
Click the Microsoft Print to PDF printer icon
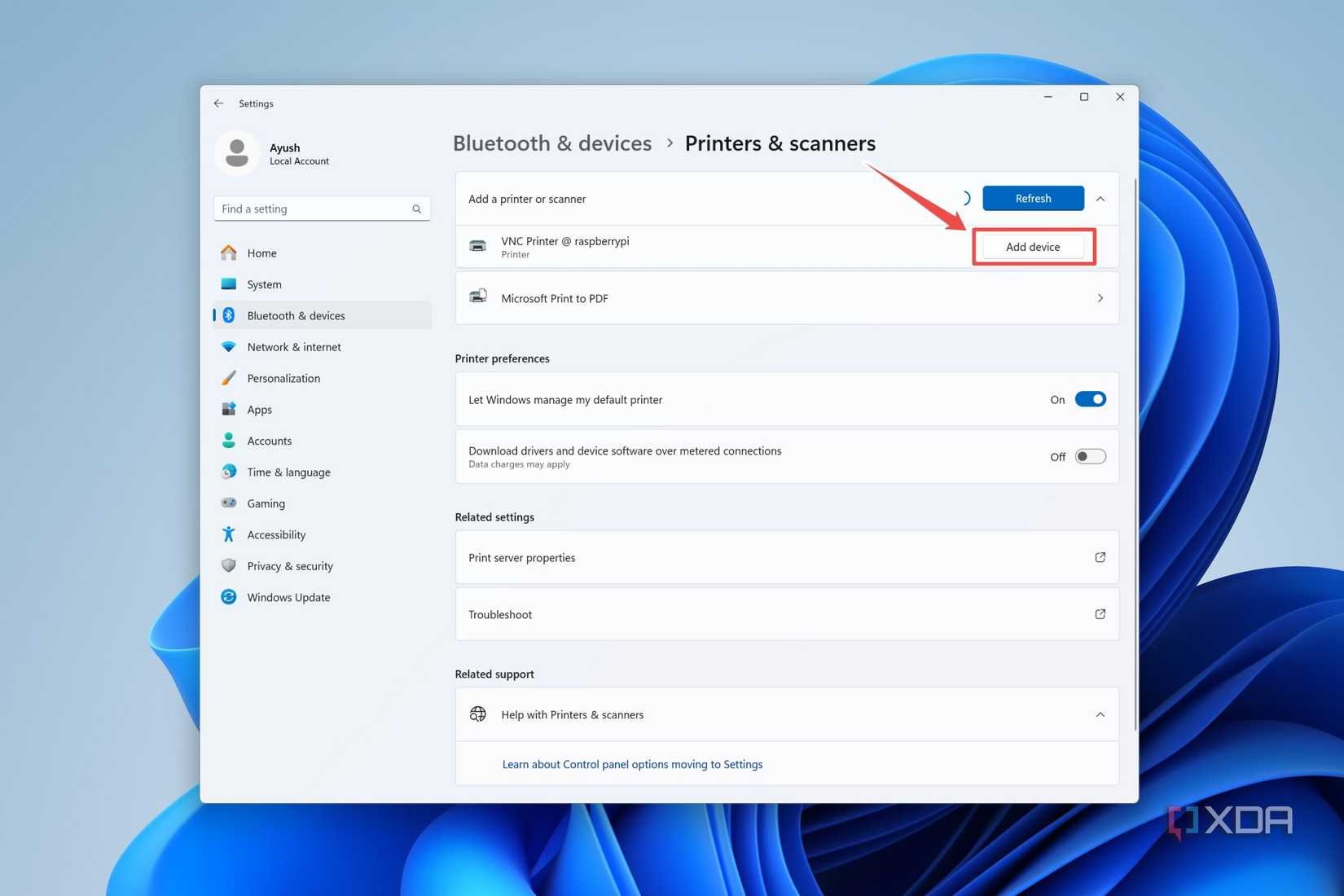(x=478, y=296)
